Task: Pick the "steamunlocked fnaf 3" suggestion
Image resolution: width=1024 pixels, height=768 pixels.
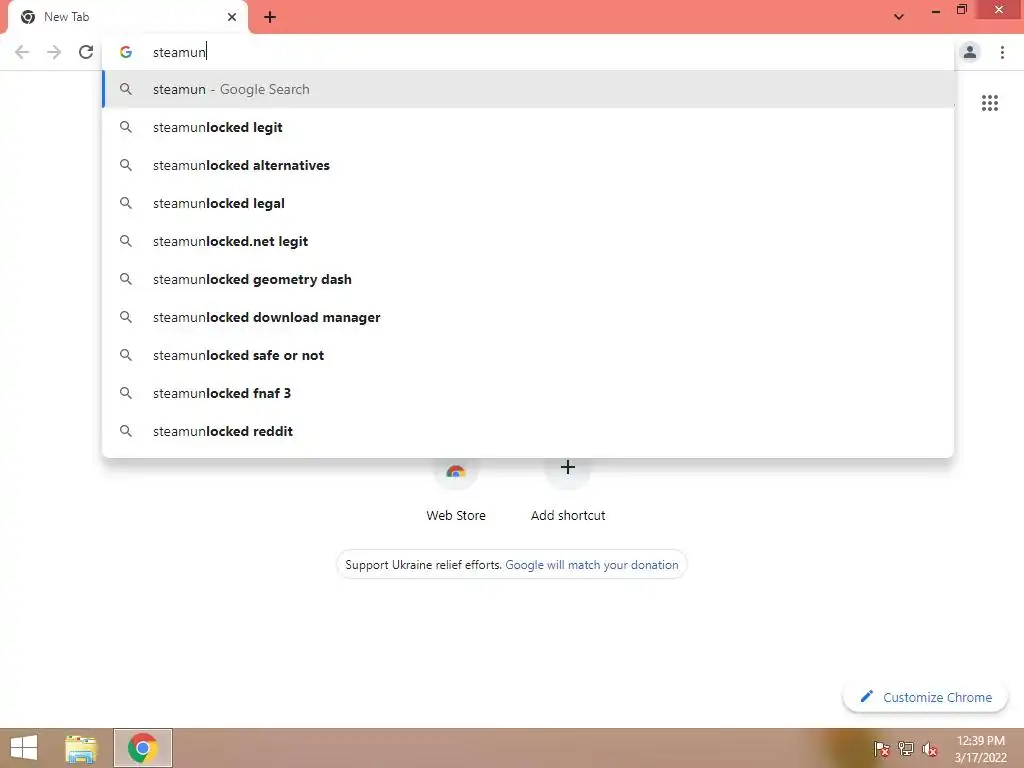Action: (528, 393)
